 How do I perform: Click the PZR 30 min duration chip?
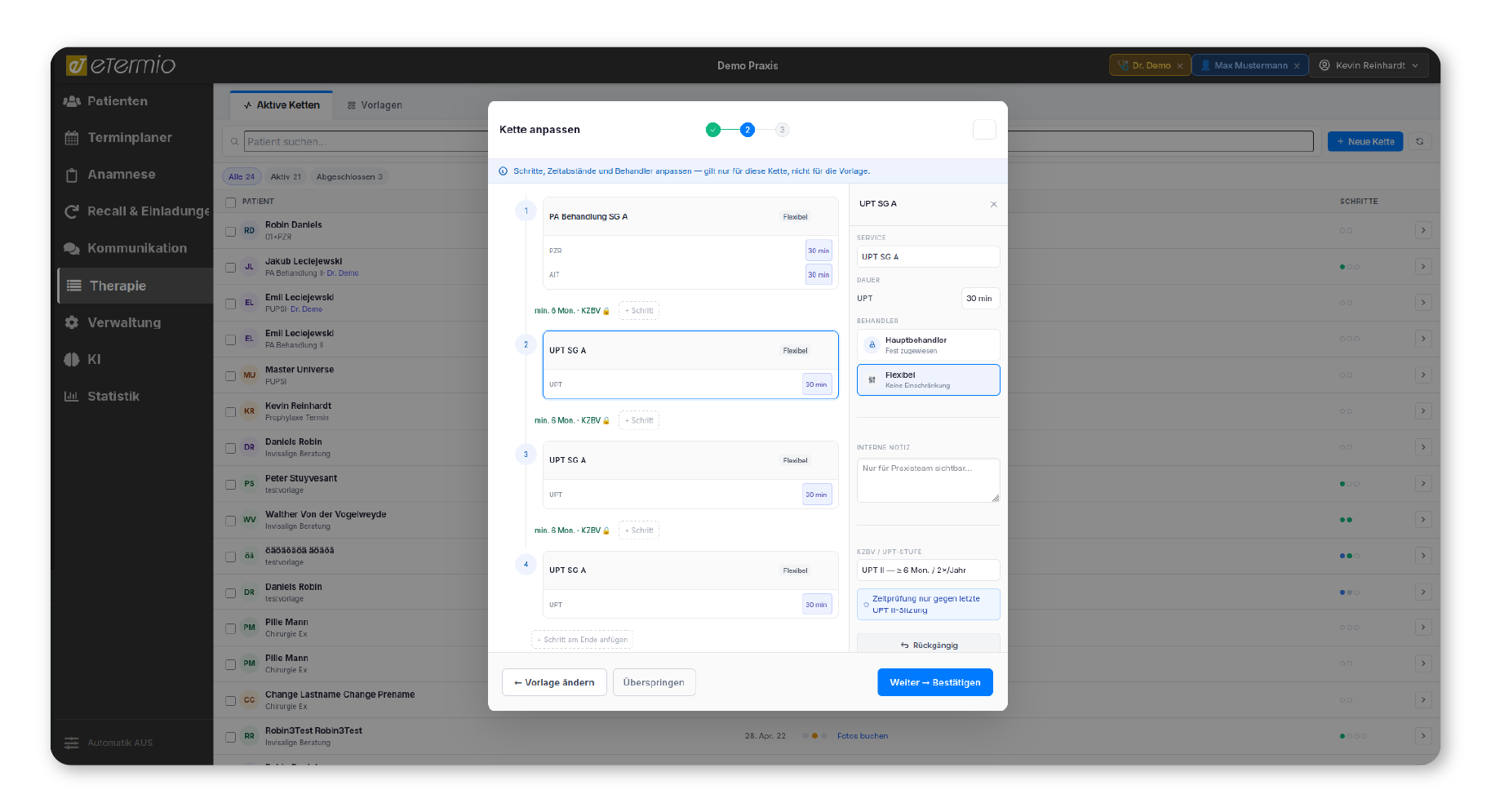[819, 251]
